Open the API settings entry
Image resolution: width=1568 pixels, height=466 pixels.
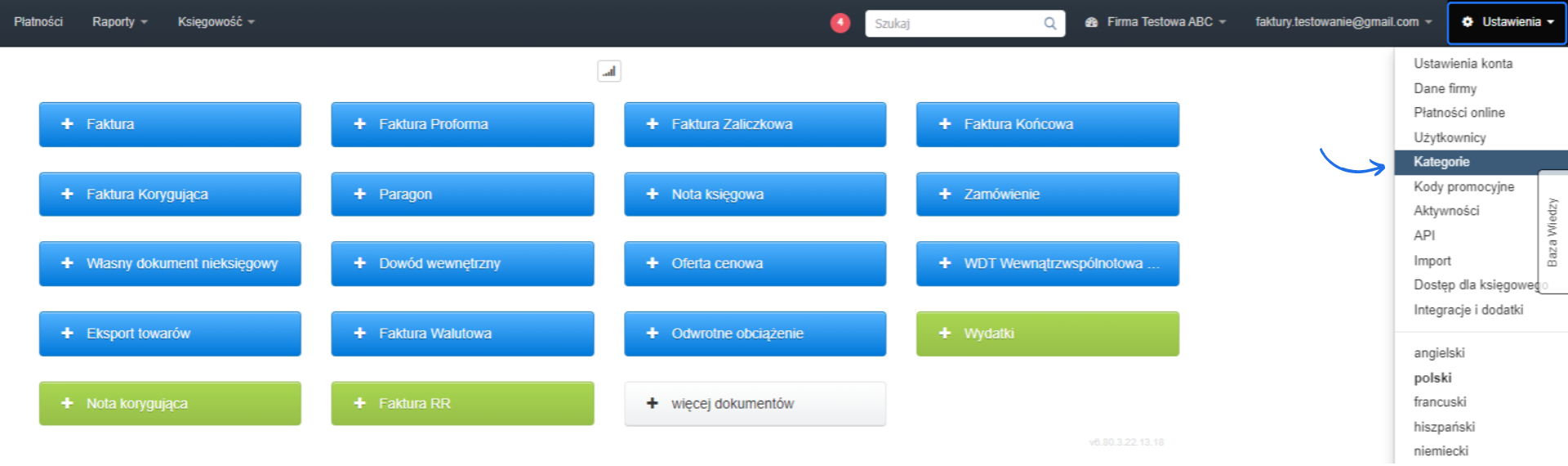(1424, 235)
